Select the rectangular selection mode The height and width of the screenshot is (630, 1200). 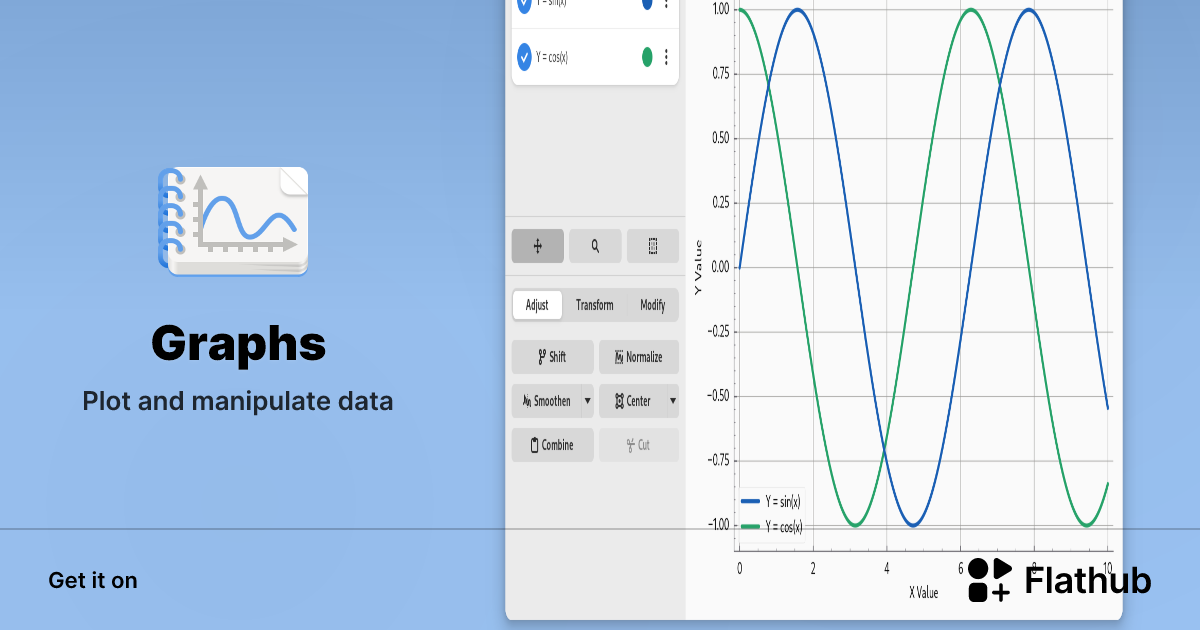(x=653, y=246)
